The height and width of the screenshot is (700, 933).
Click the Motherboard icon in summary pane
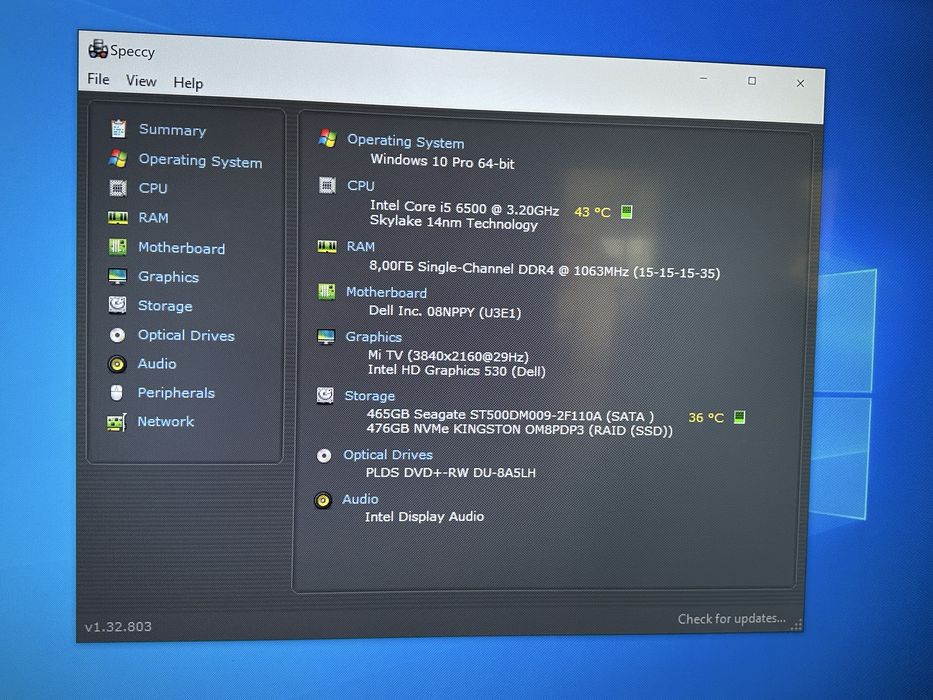326,292
